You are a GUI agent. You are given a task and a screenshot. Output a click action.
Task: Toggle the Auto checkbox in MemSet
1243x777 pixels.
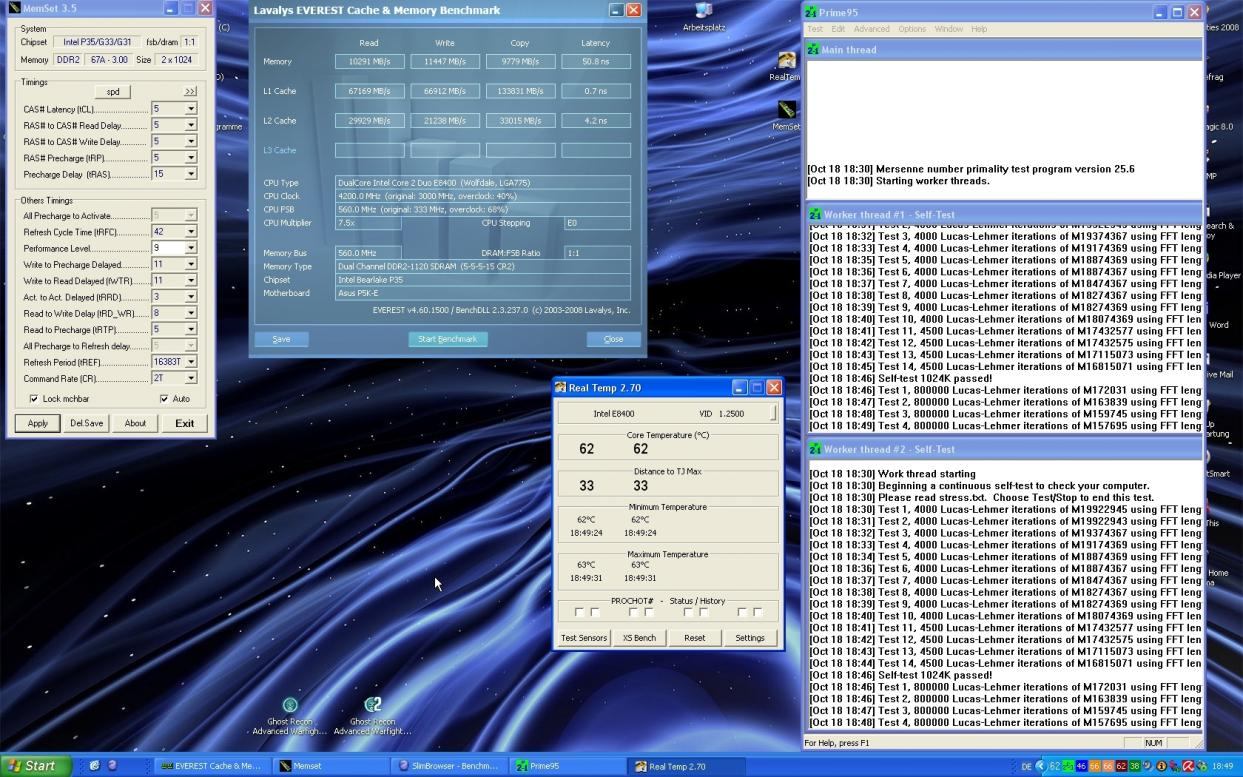(x=164, y=398)
